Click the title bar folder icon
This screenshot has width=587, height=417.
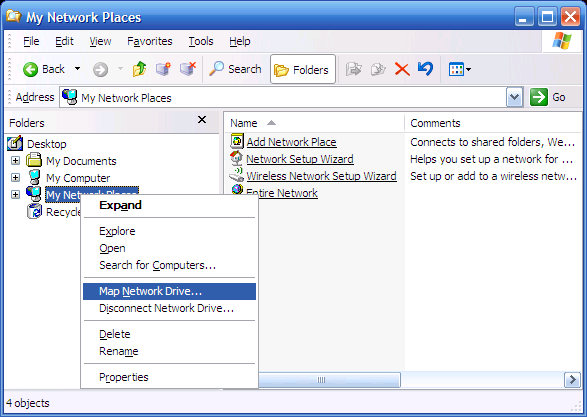(13, 16)
